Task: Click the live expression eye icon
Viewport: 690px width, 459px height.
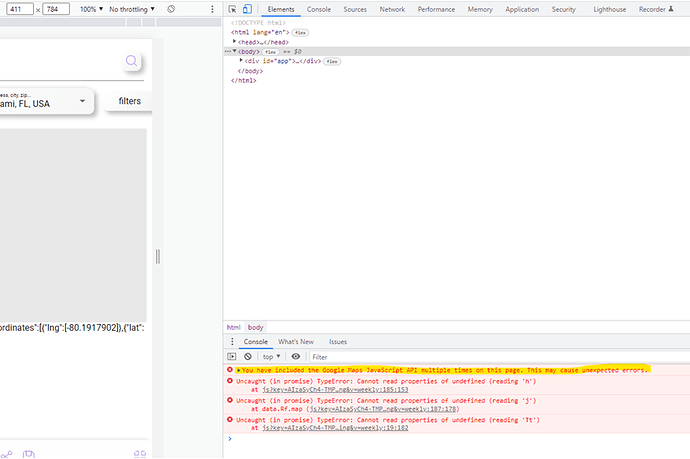Action: click(296, 356)
